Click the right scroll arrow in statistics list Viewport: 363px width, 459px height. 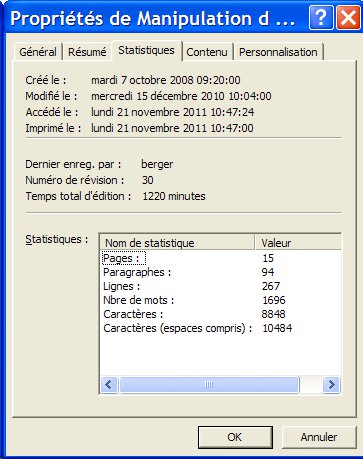pos(331,385)
